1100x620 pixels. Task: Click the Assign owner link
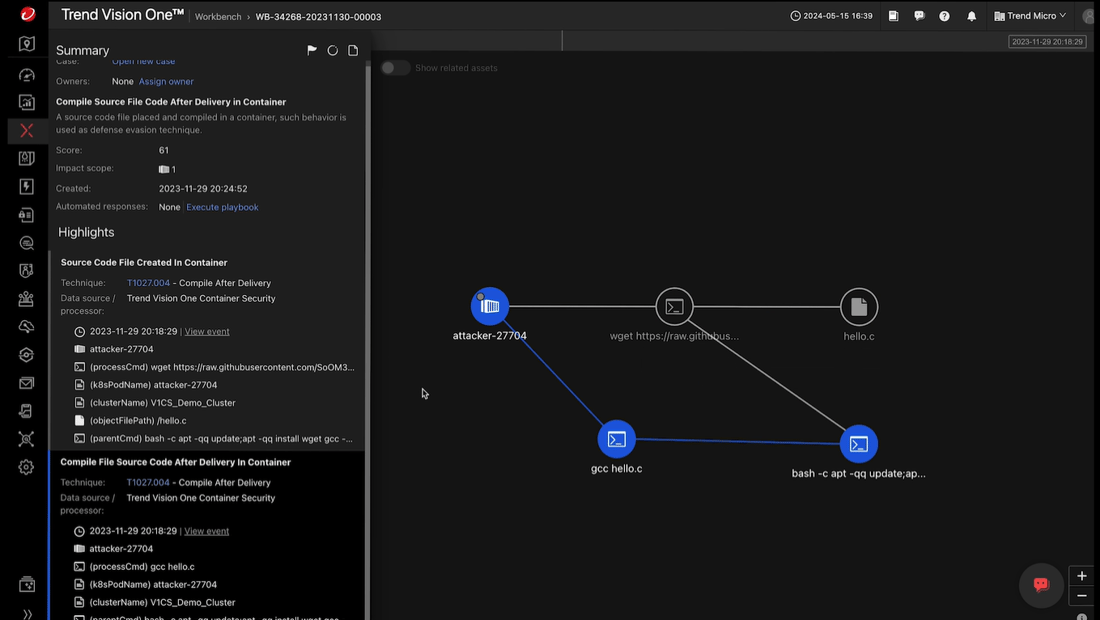[x=166, y=82]
